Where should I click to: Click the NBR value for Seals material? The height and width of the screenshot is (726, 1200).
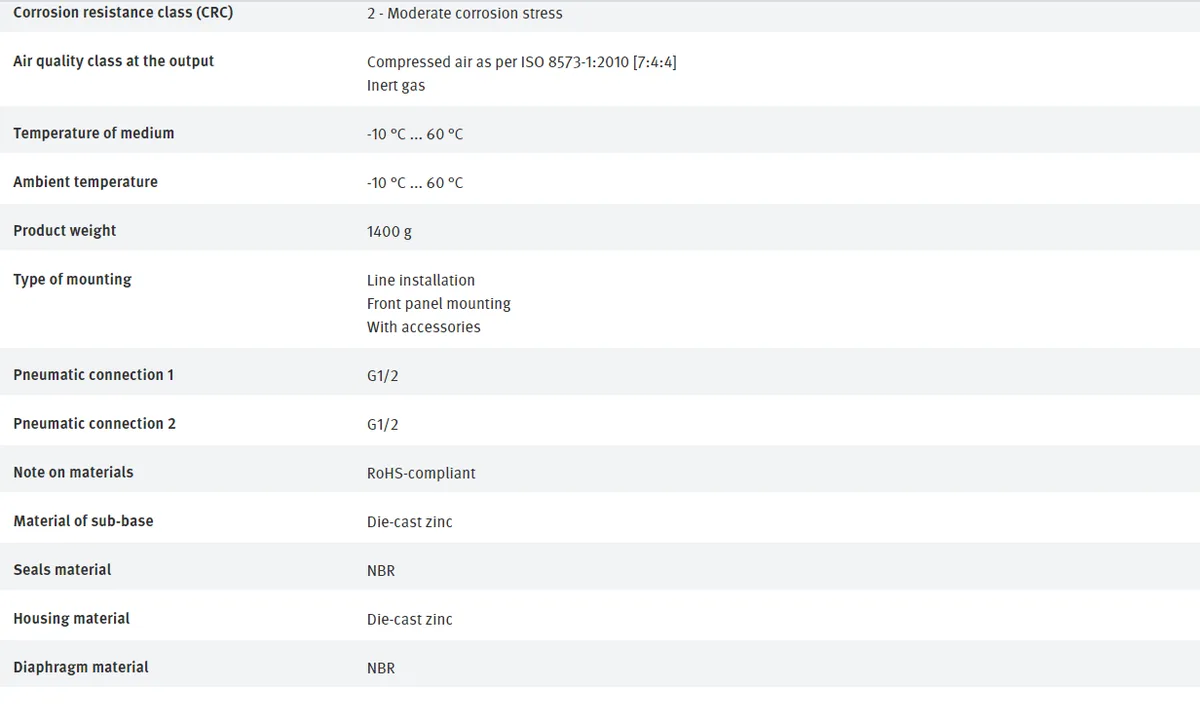pyautogui.click(x=381, y=571)
